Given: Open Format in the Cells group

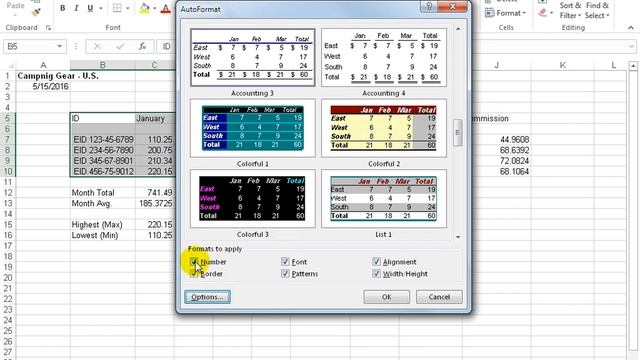Looking at the screenshot, I should (x=505, y=13).
